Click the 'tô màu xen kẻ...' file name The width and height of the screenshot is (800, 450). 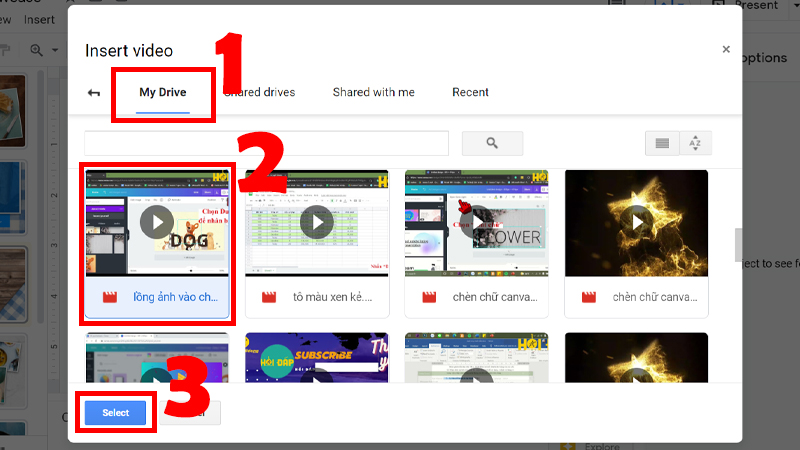[333, 297]
